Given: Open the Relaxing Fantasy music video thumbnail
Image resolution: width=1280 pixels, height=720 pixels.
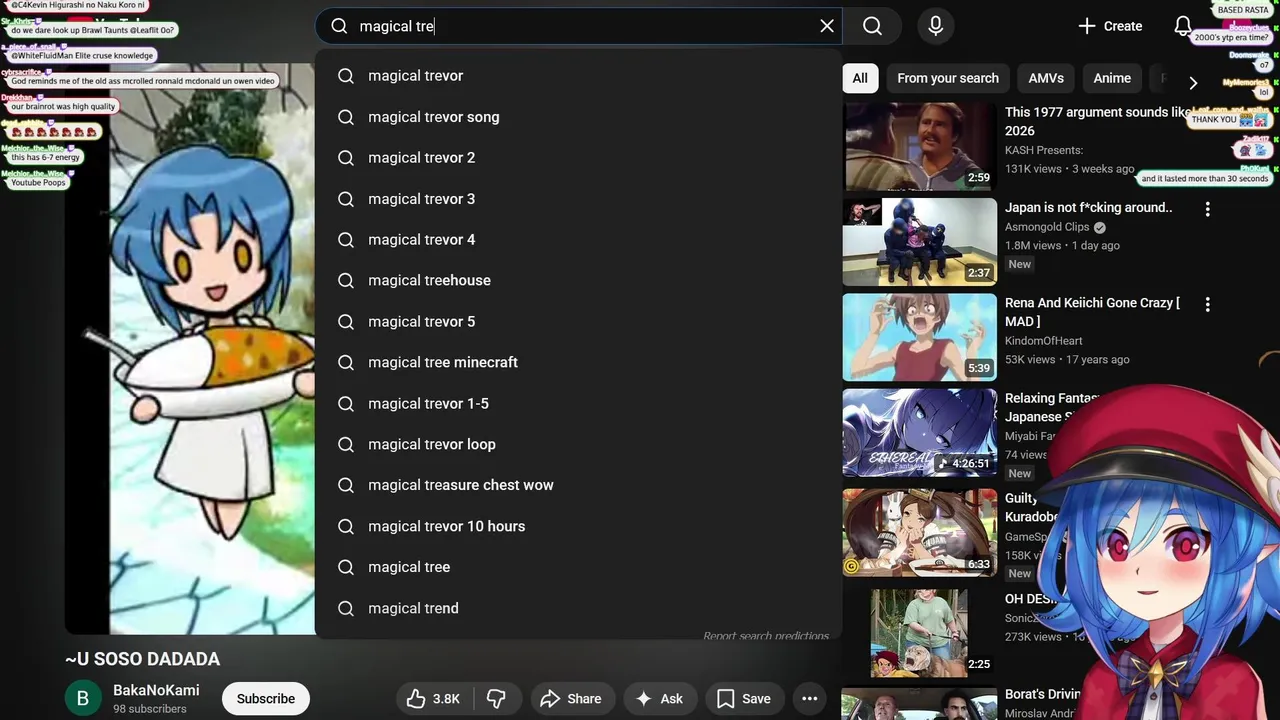Looking at the screenshot, I should 920,432.
